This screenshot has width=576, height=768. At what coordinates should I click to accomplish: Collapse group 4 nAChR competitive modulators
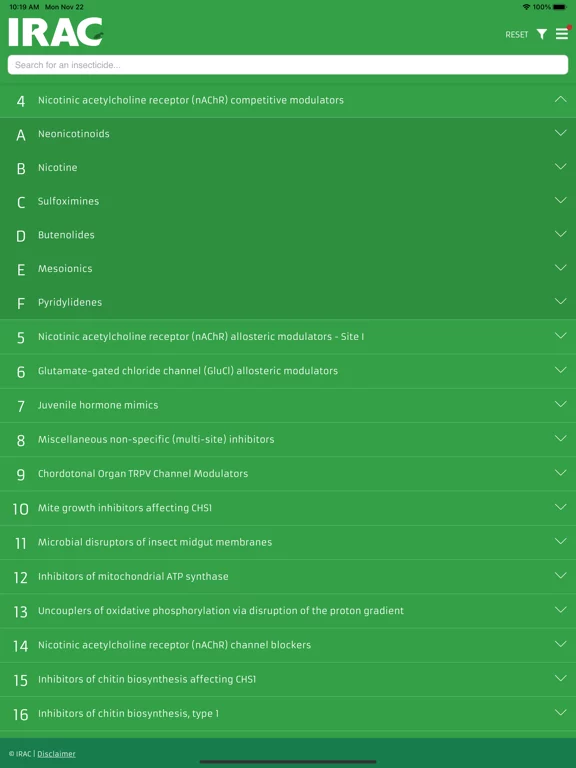click(x=288, y=100)
